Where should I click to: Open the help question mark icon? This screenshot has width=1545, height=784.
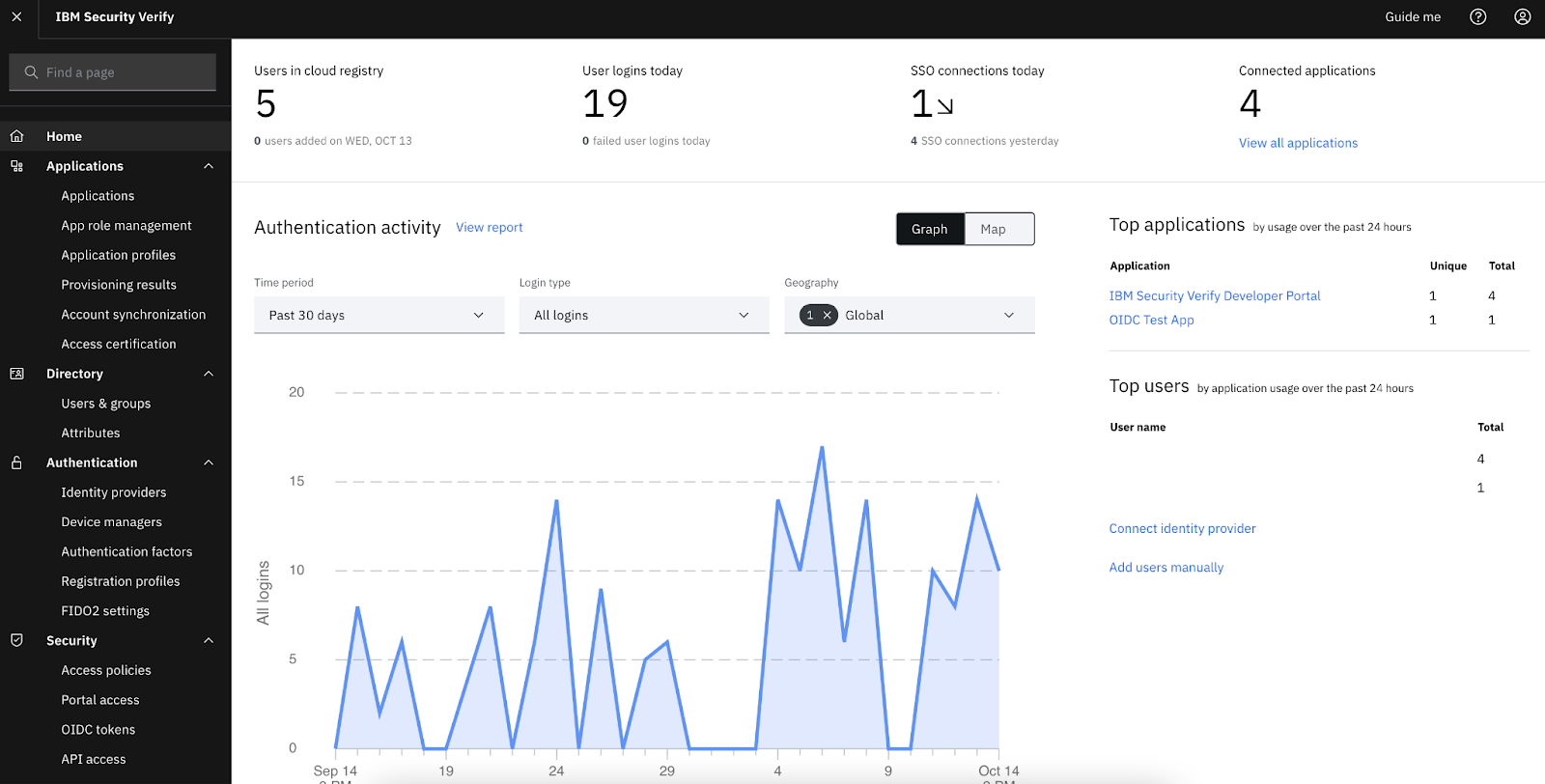(1477, 16)
